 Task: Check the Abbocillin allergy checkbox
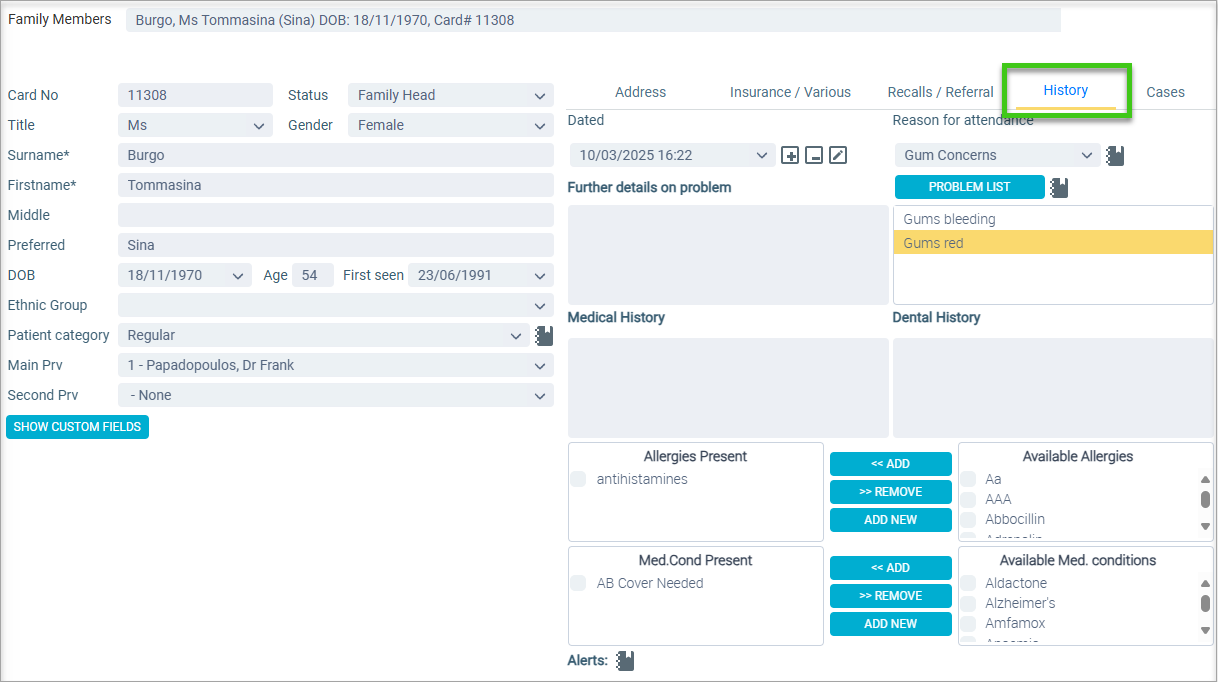(968, 519)
